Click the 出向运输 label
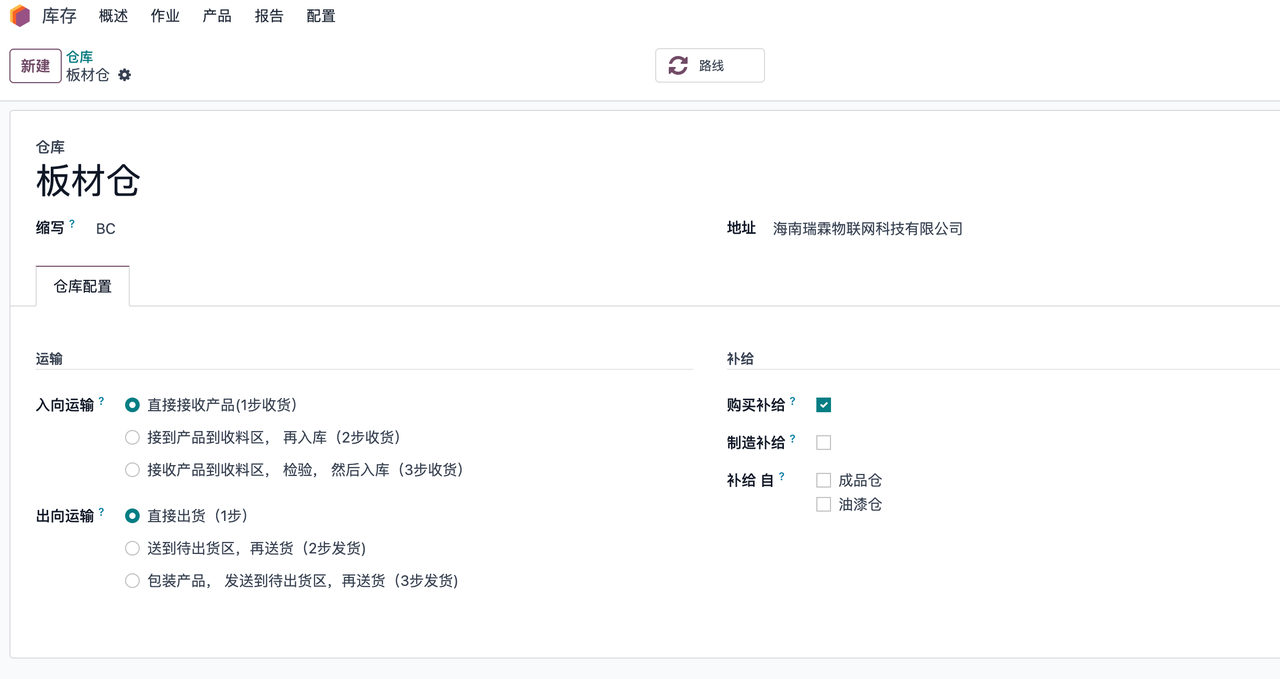This screenshot has width=1280, height=679. pos(65,516)
